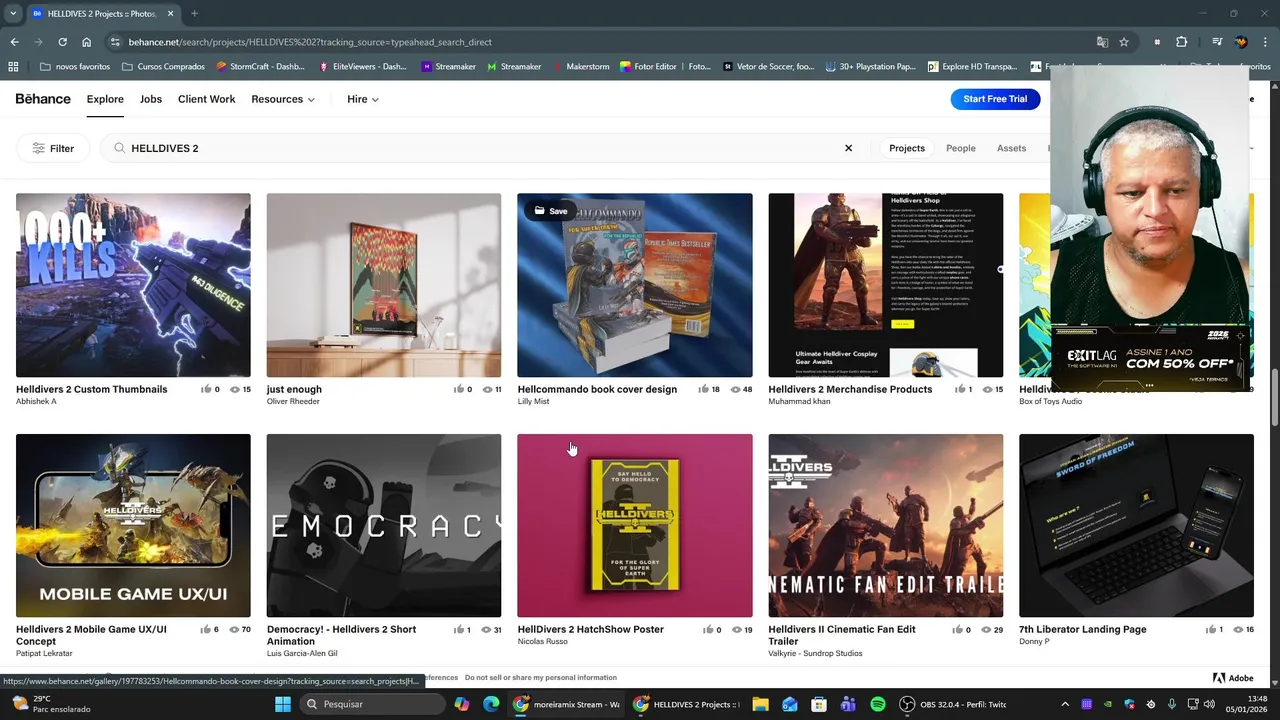Go back with the browser back arrow
The height and width of the screenshot is (720, 1280).
[x=14, y=42]
